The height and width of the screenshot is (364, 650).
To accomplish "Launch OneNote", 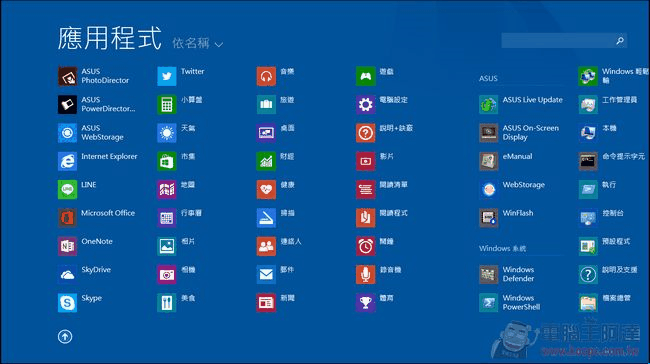I will click(x=85, y=246).
